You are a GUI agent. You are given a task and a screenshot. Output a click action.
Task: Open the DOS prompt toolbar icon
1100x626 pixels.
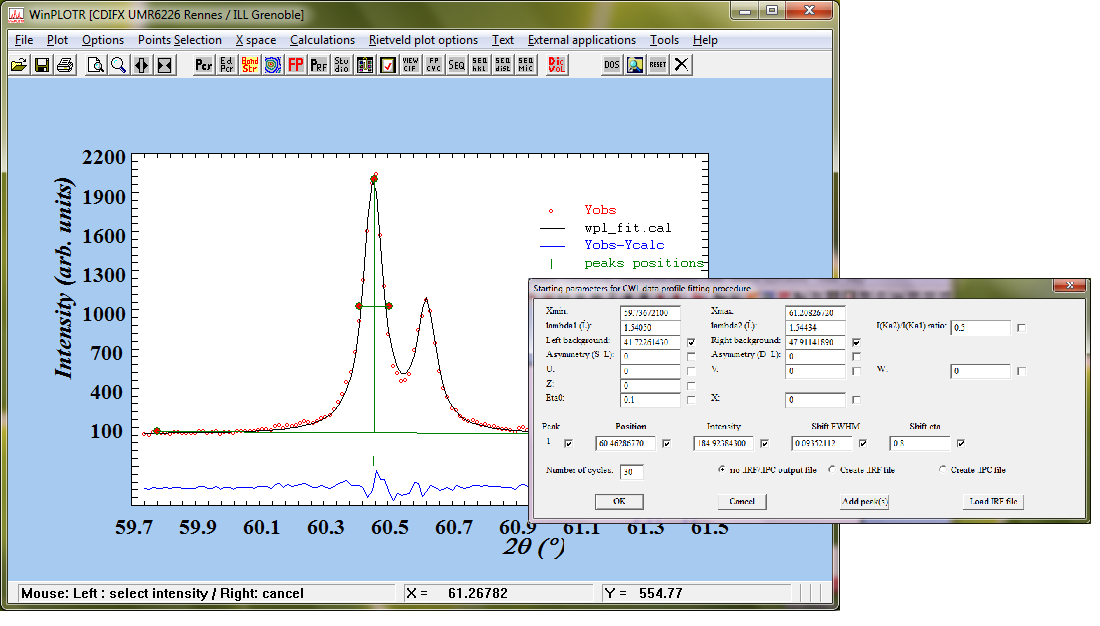pos(612,65)
